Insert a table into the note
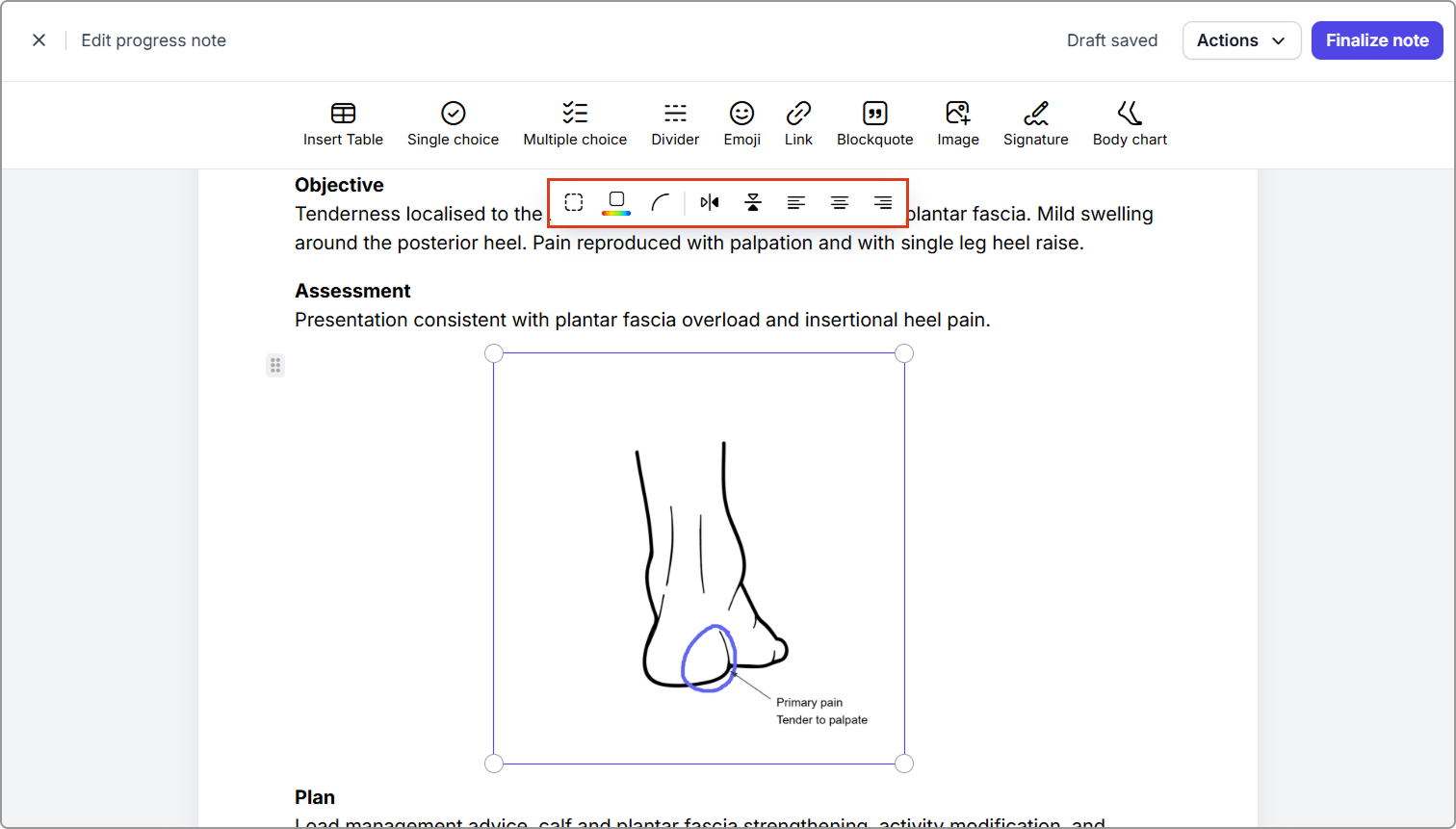Image resolution: width=1456 pixels, height=829 pixels. coord(343,124)
